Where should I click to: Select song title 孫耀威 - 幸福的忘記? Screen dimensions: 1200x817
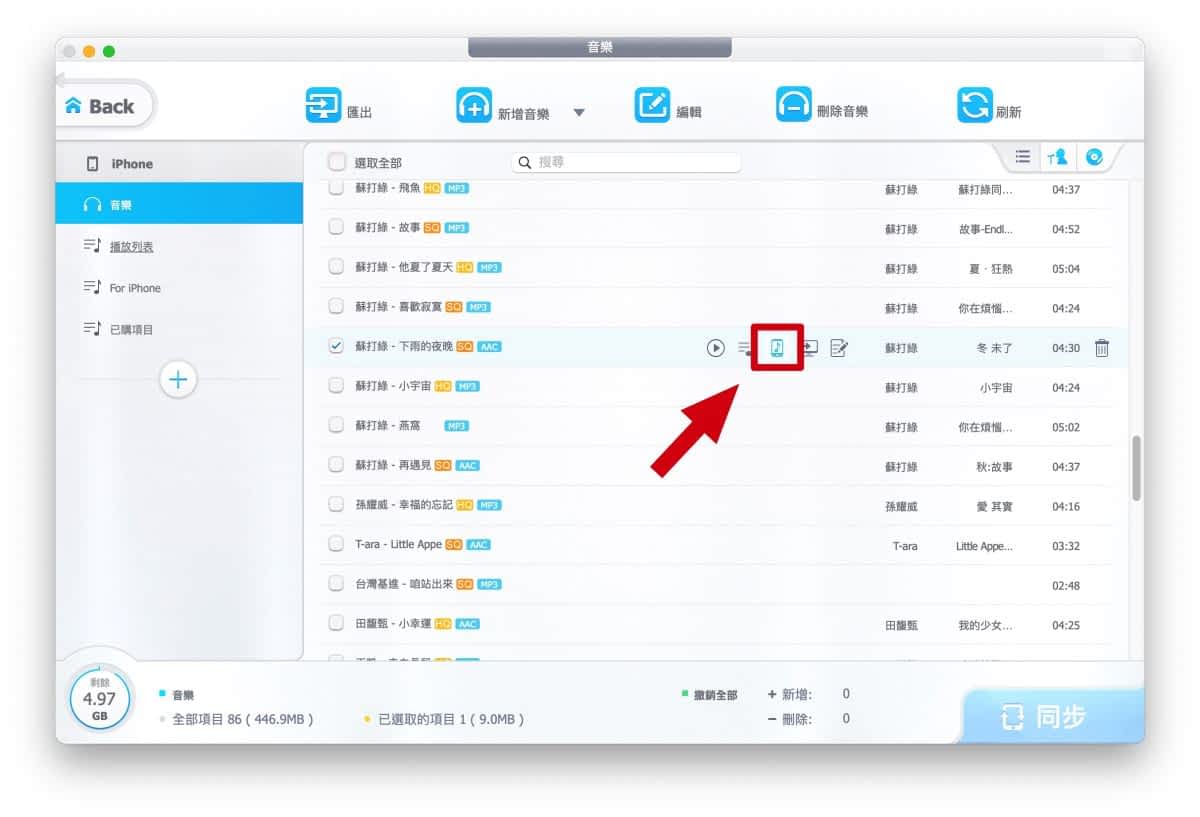404,505
